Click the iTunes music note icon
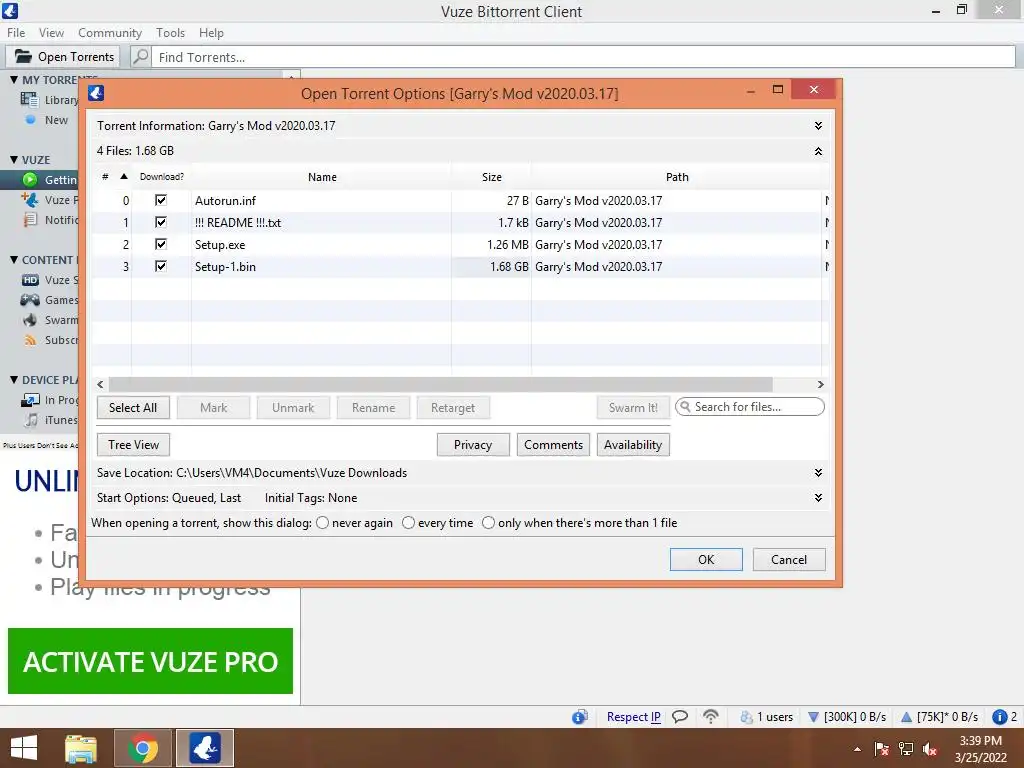The width and height of the screenshot is (1024, 768). click(31, 420)
